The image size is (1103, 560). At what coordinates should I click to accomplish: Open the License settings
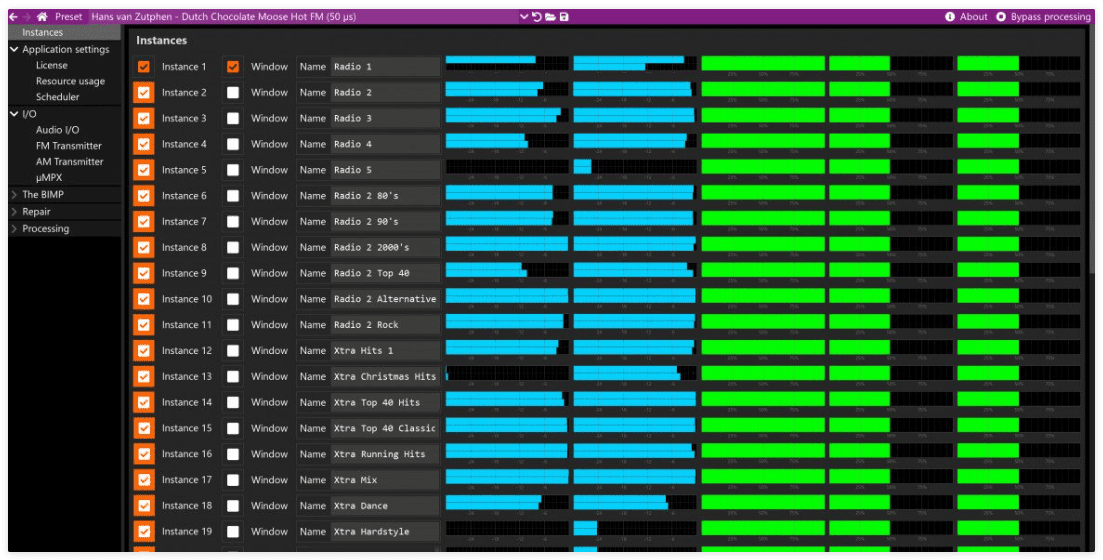coord(52,65)
